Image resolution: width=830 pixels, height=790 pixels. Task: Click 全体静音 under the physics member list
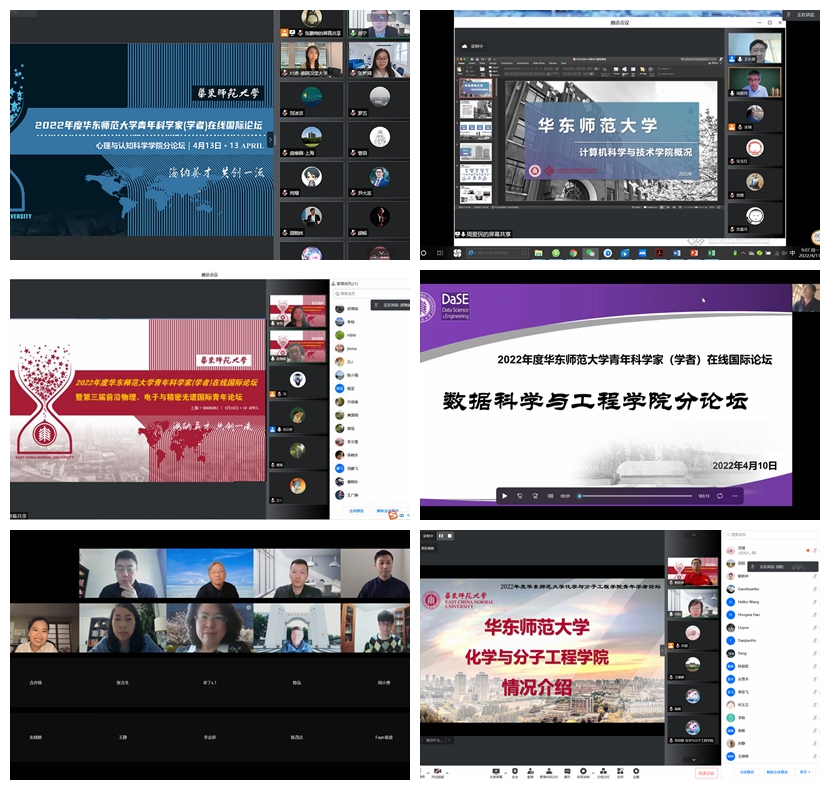(x=356, y=511)
